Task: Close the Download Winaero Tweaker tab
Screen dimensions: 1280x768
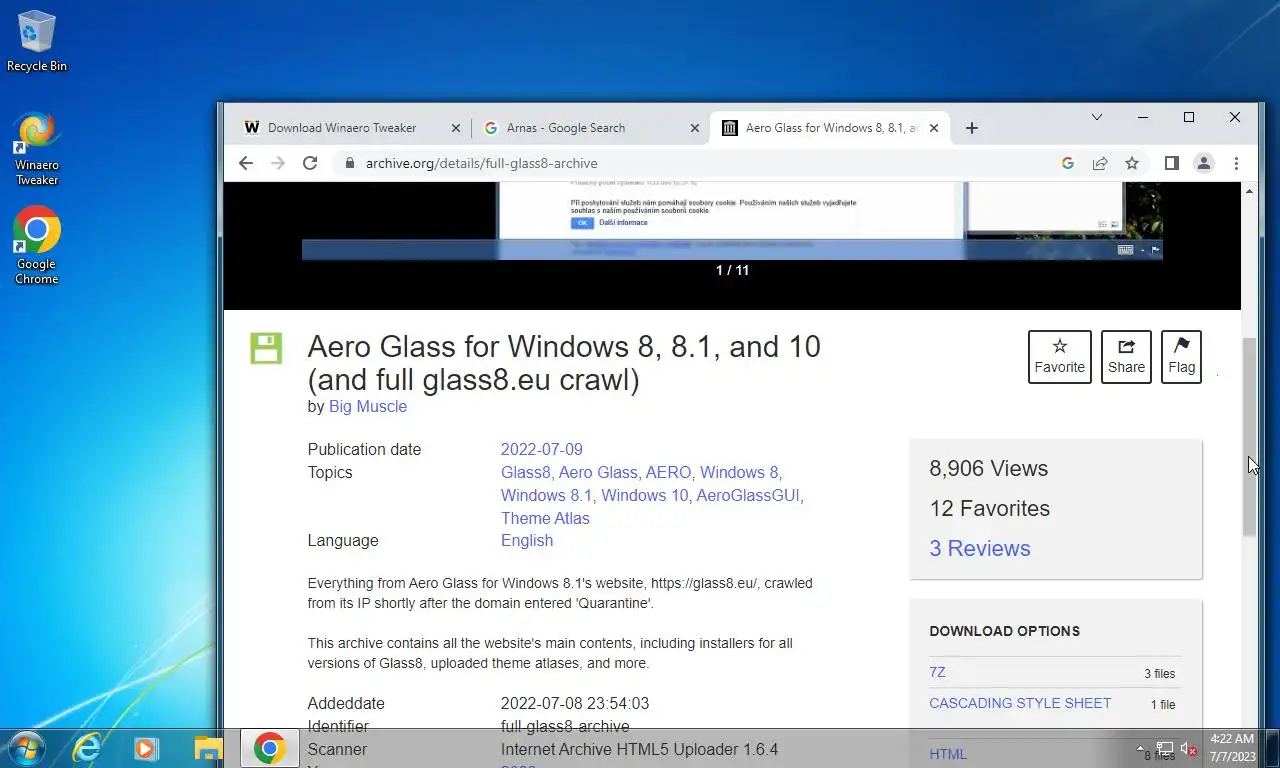Action: 456,128
